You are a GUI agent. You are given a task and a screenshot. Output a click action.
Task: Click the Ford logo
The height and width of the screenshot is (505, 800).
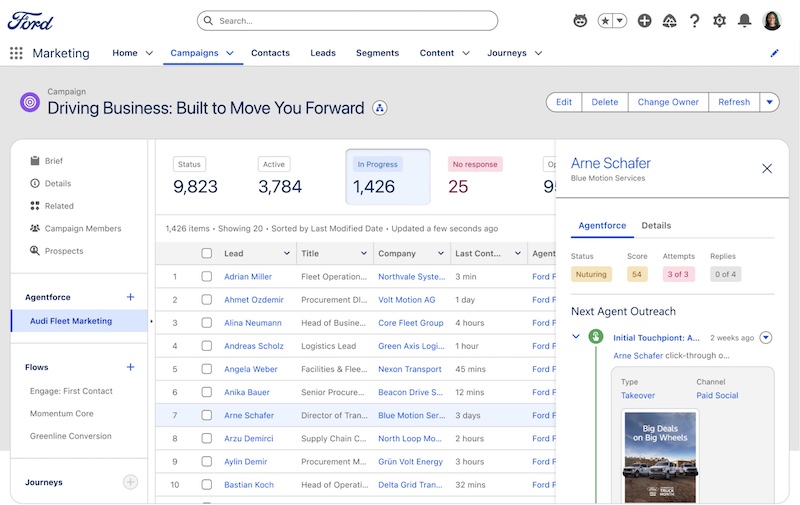(x=30, y=21)
